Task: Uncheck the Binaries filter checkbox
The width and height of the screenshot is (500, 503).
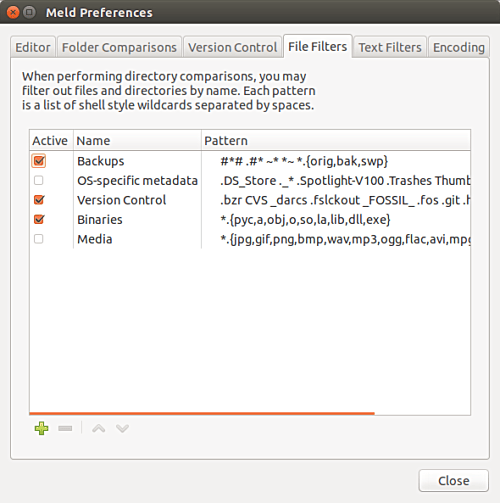Action: (39, 219)
